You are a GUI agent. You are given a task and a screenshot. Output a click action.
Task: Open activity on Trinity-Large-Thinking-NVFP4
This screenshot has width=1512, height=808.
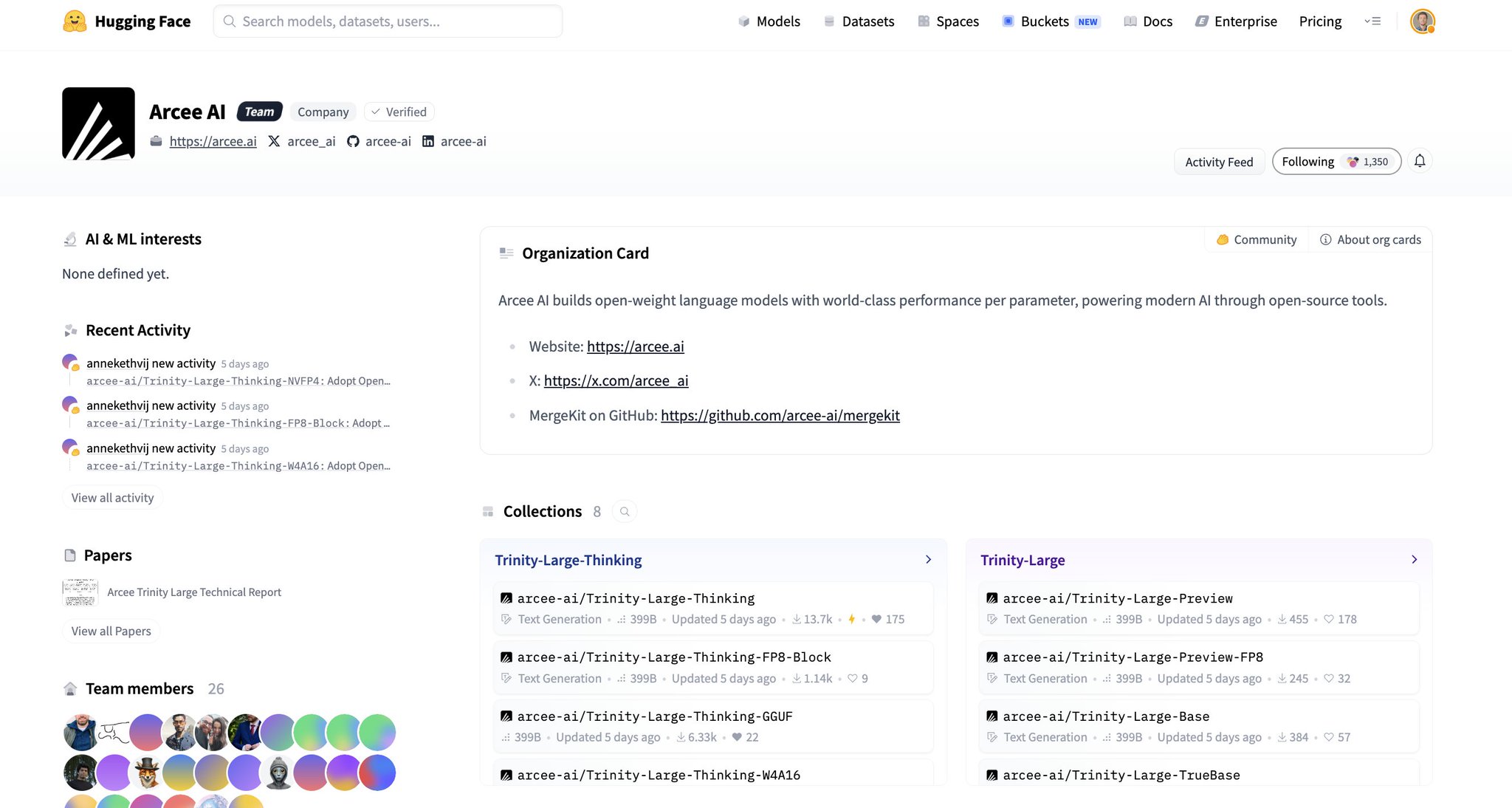click(238, 381)
